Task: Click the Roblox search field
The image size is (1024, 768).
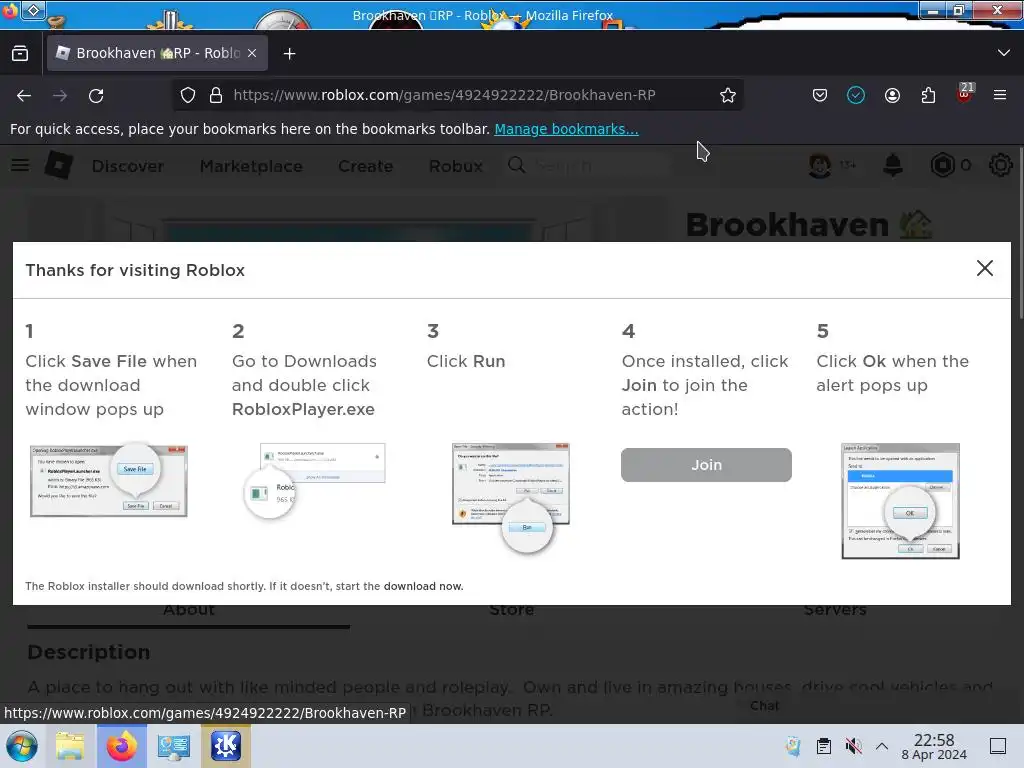Action: tap(588, 166)
